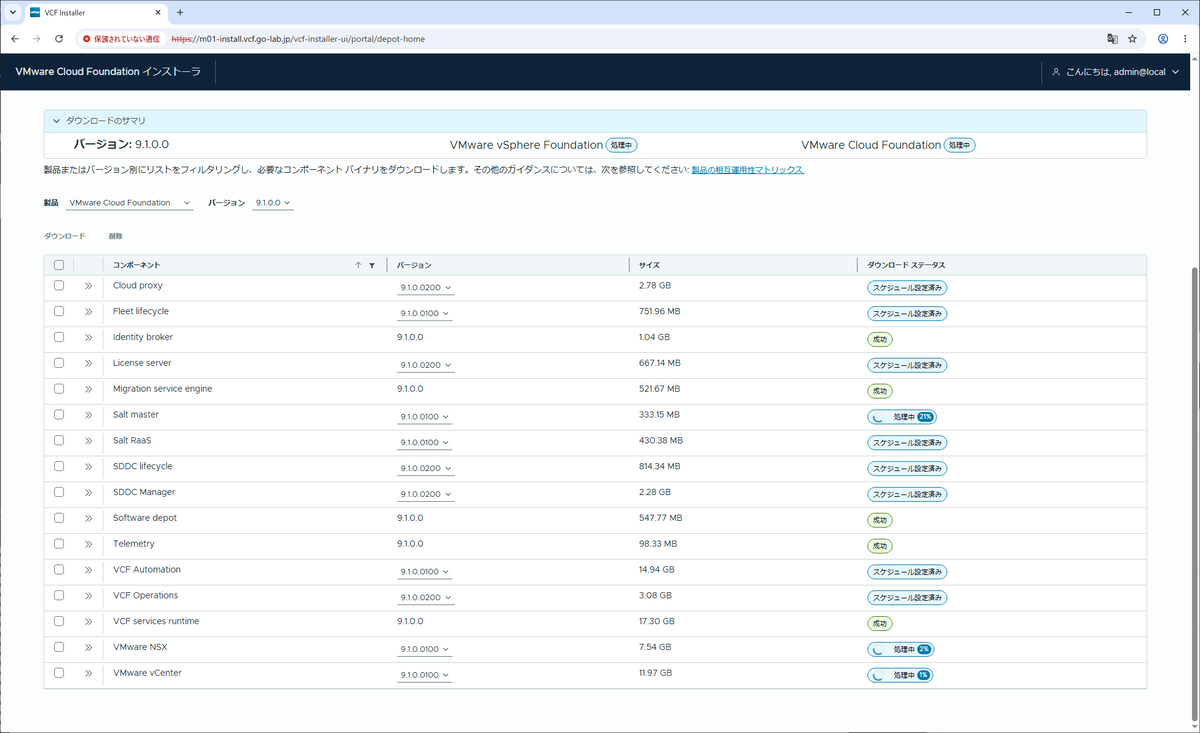Expand details for VMware NSX row
Viewport: 1200px width, 733px height.
coord(88,648)
